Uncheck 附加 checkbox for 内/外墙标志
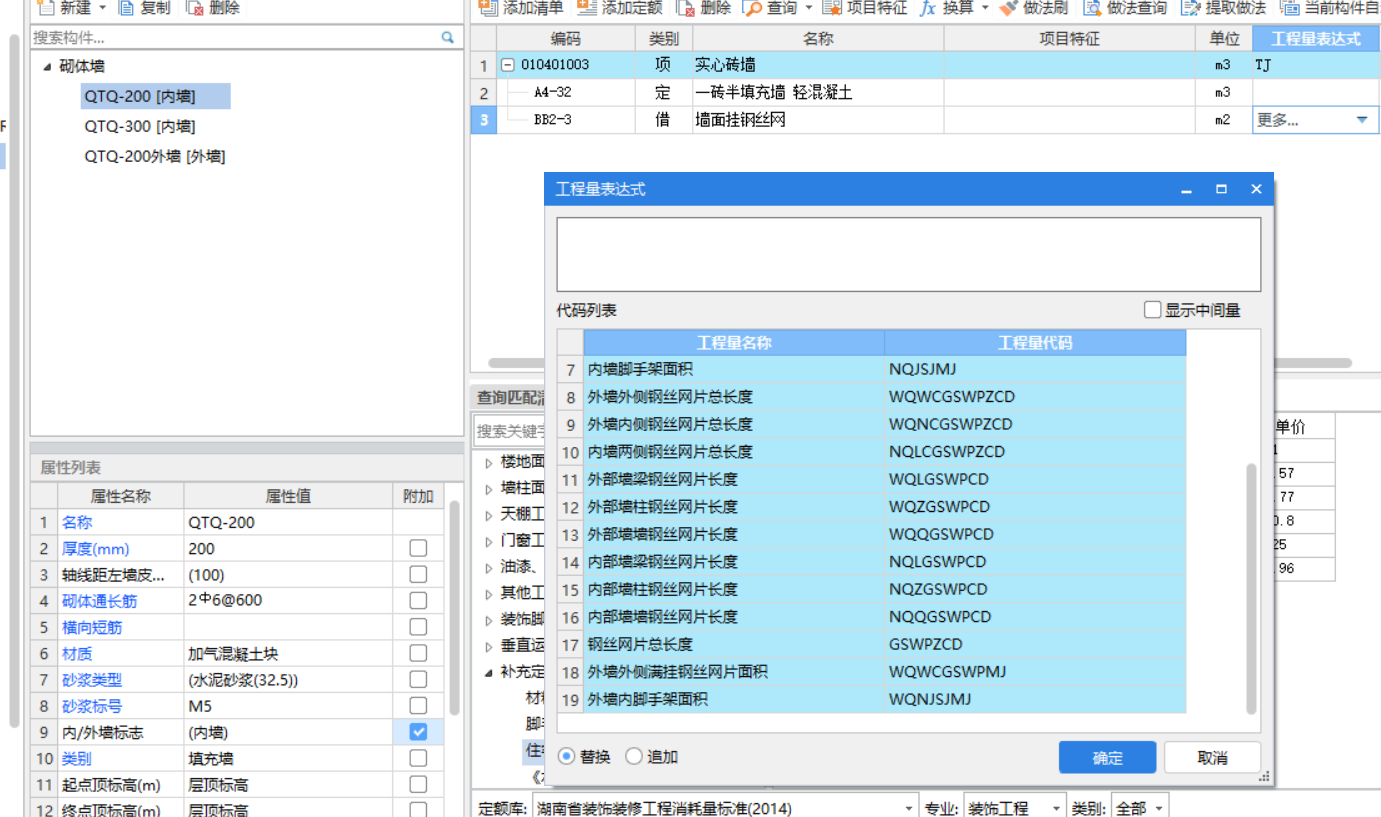1381x817 pixels. 418,732
